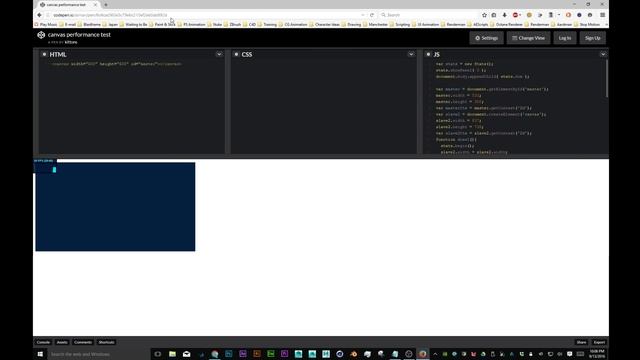The image size is (640, 360).
Task: Click the pen title canvas performance test
Action: (x=79, y=35)
